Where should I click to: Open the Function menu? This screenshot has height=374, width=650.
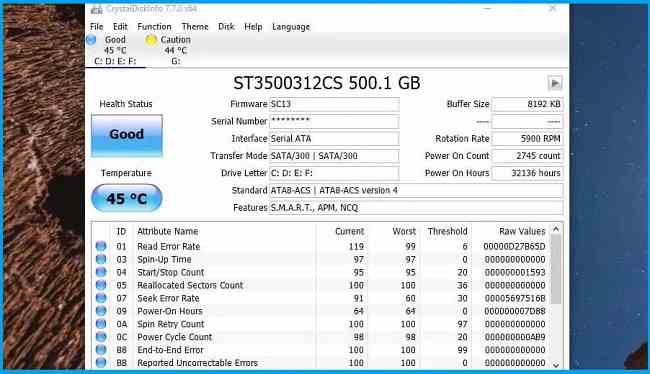154,27
